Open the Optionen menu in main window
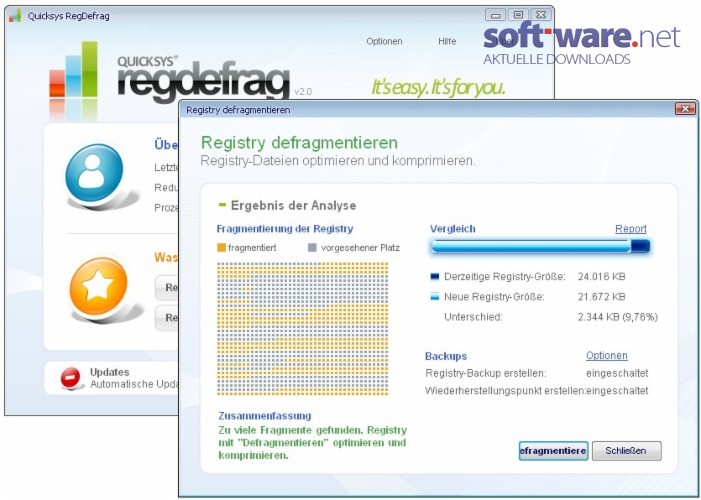This screenshot has width=701, height=500. (x=384, y=41)
